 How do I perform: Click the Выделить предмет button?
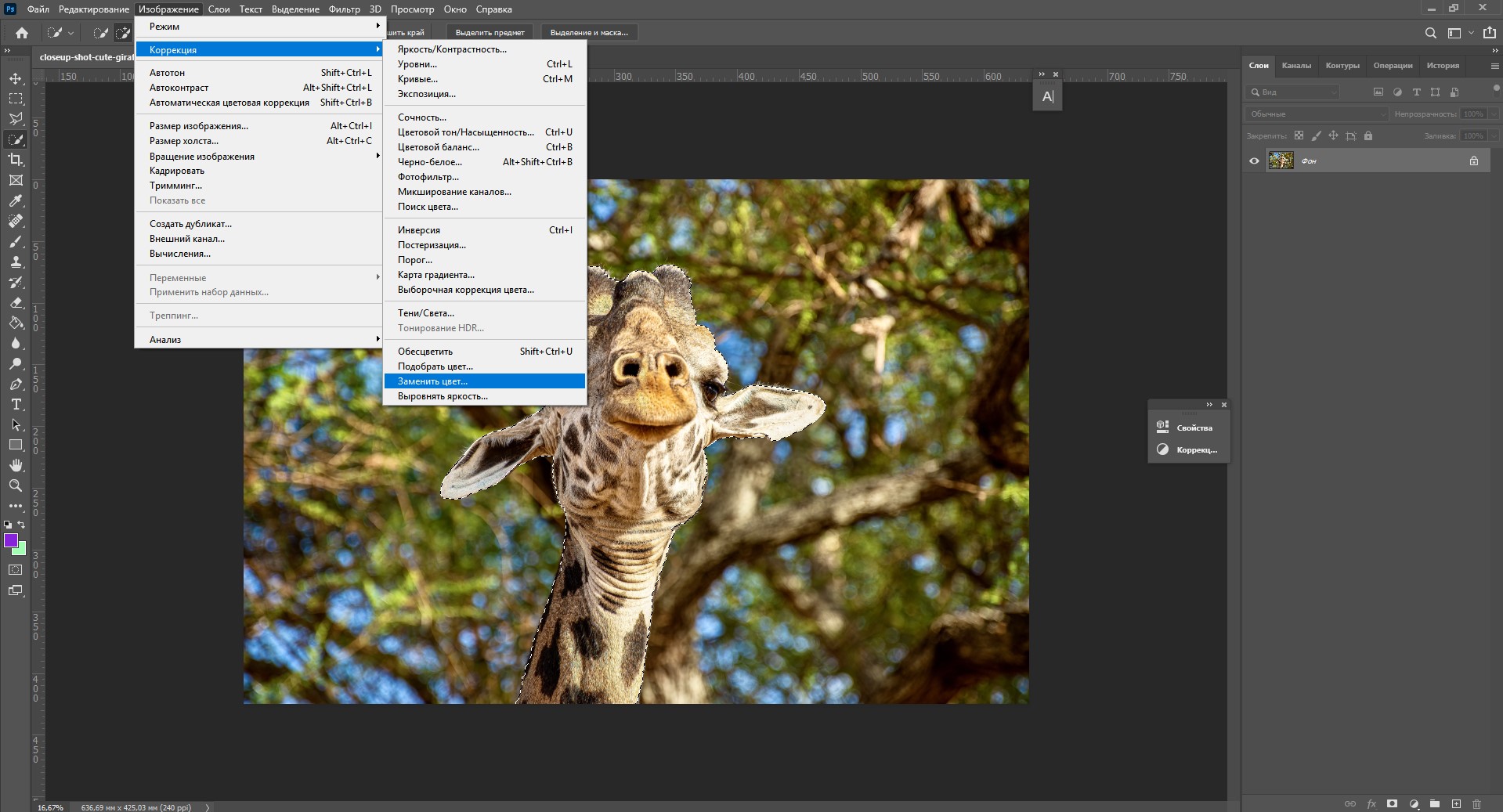tap(490, 33)
